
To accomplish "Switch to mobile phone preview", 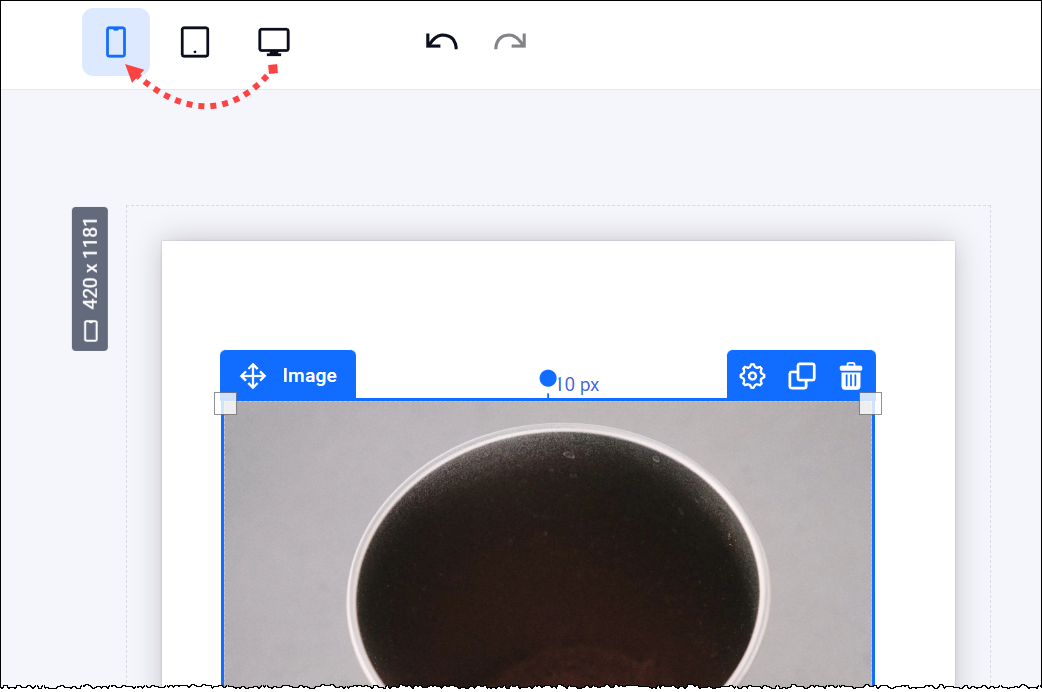I will coord(116,42).
